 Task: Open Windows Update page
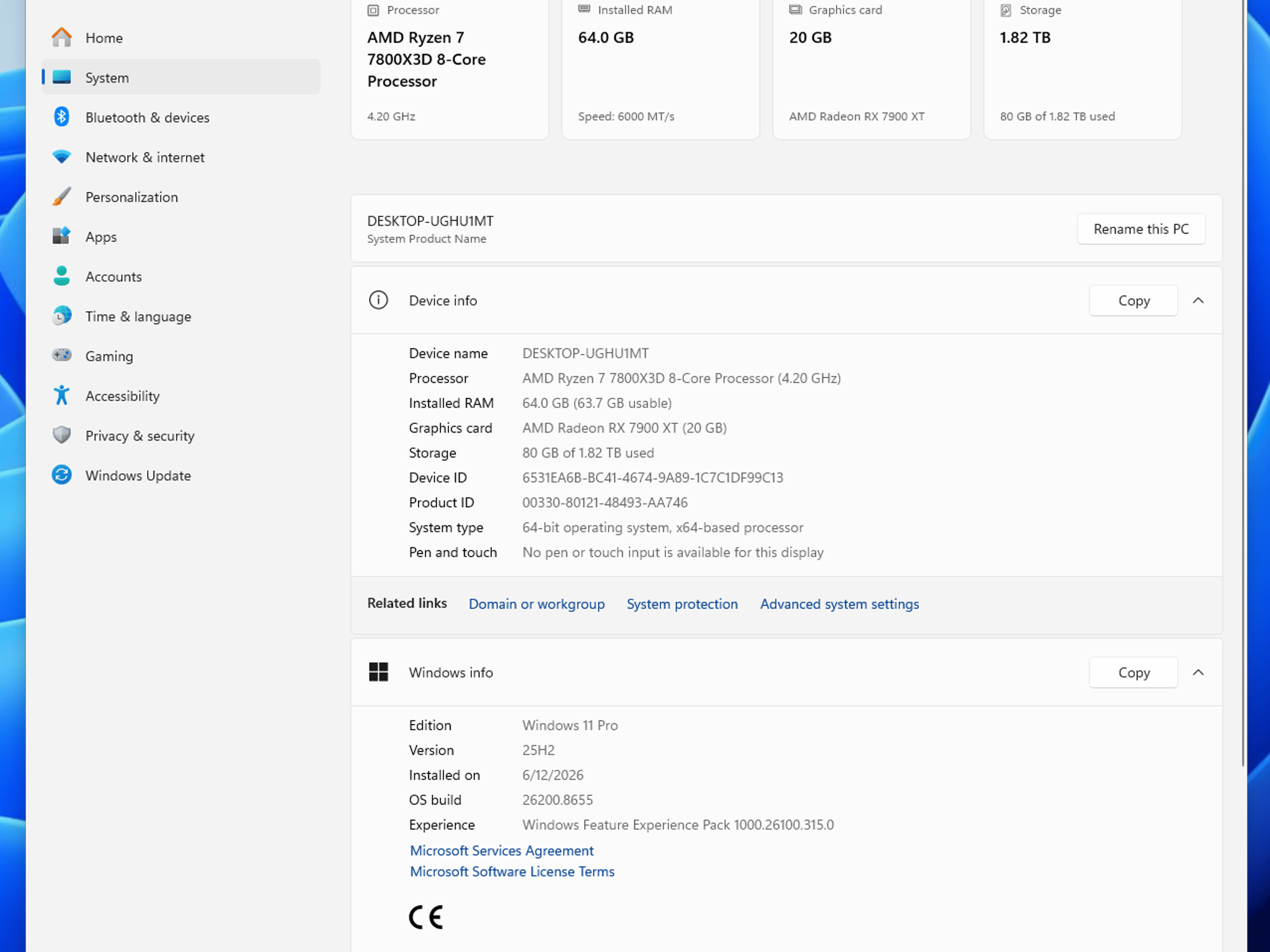pos(181,475)
